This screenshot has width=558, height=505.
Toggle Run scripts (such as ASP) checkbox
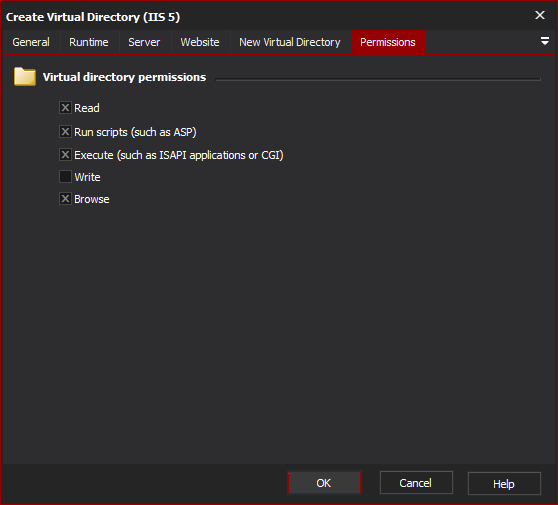click(65, 132)
